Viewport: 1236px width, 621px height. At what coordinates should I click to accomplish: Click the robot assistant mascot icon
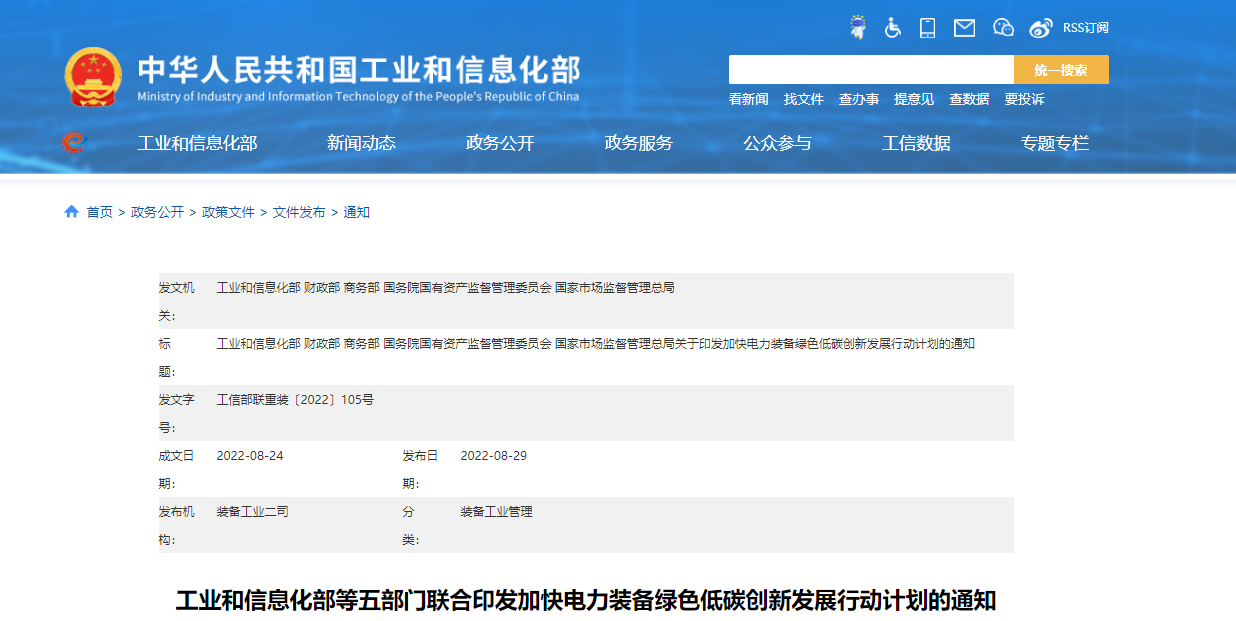tap(857, 27)
